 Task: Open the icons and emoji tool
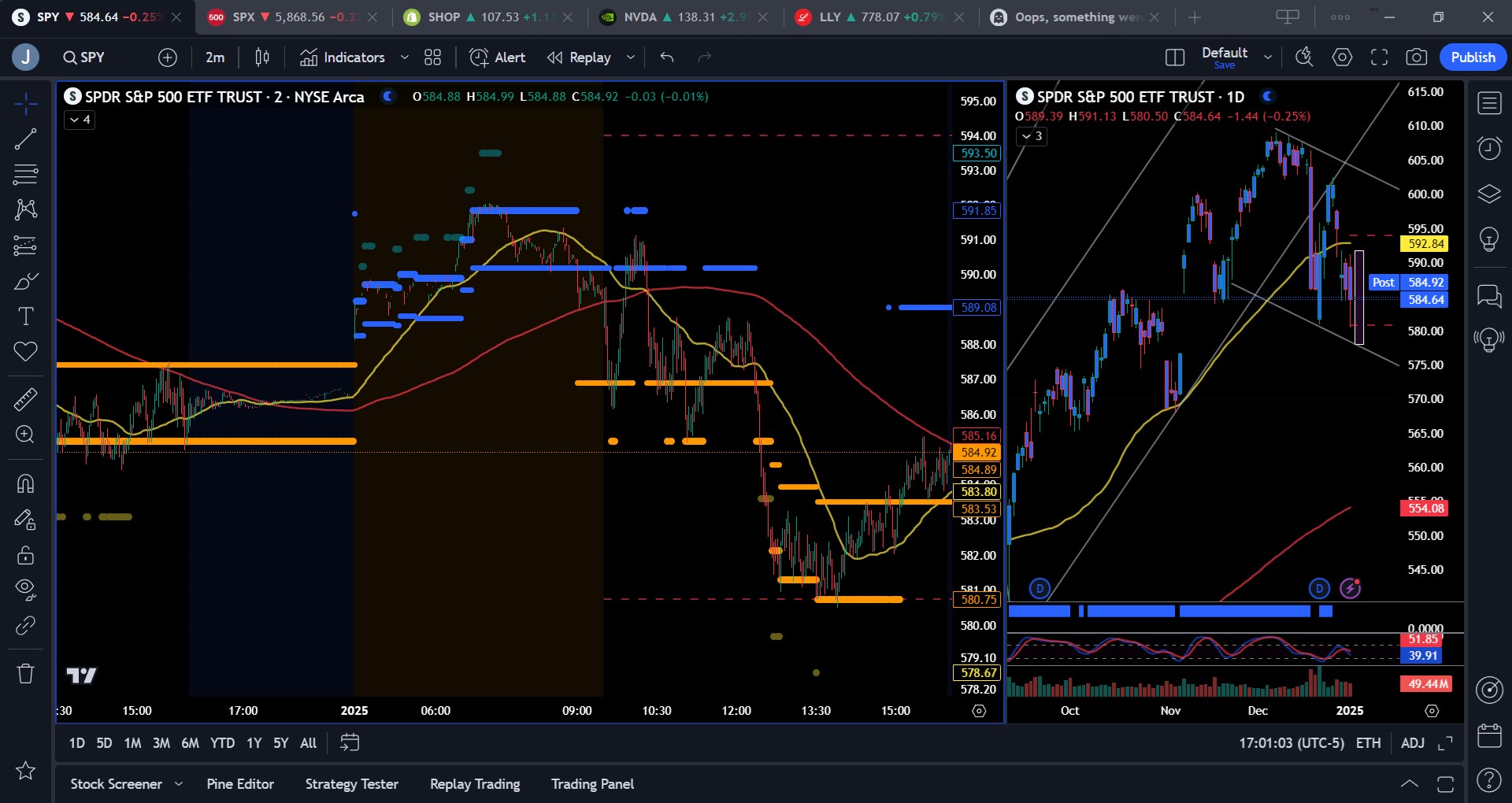tap(25, 351)
